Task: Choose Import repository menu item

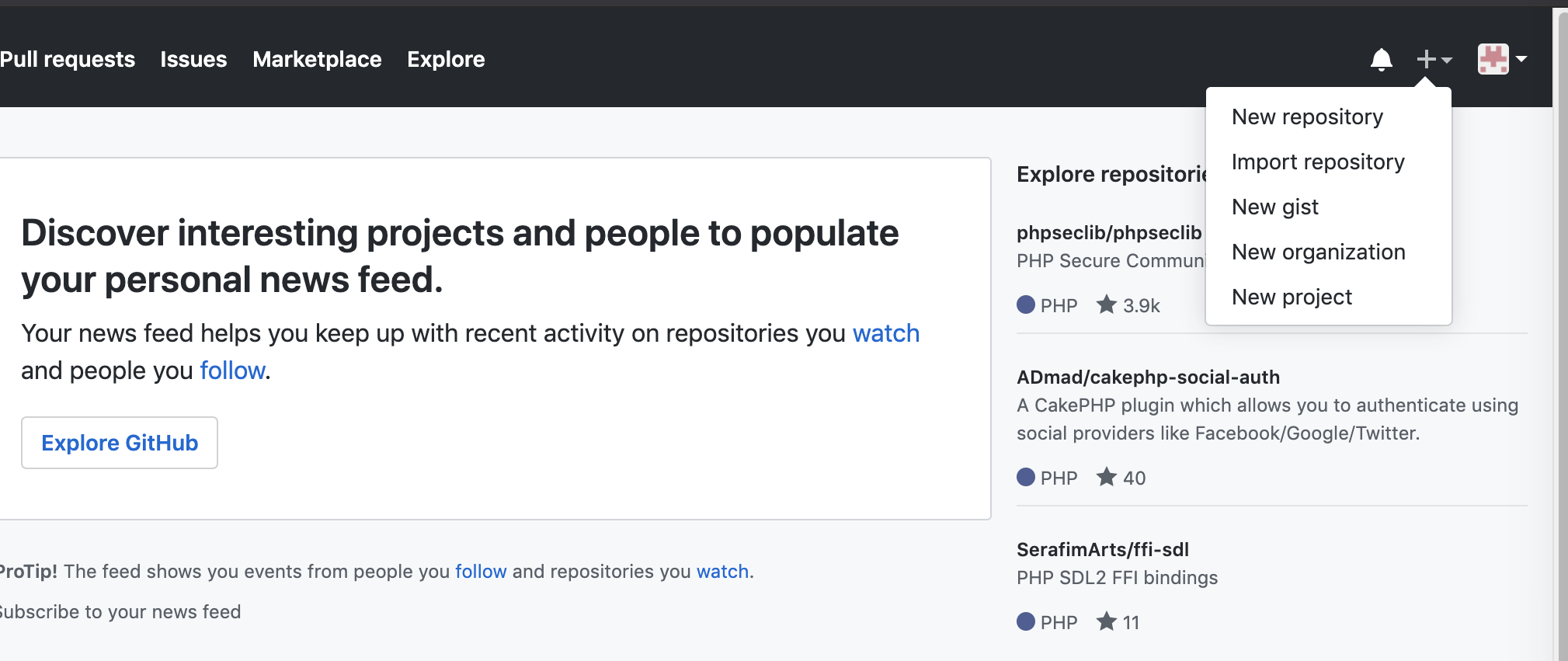Action: click(x=1328, y=162)
